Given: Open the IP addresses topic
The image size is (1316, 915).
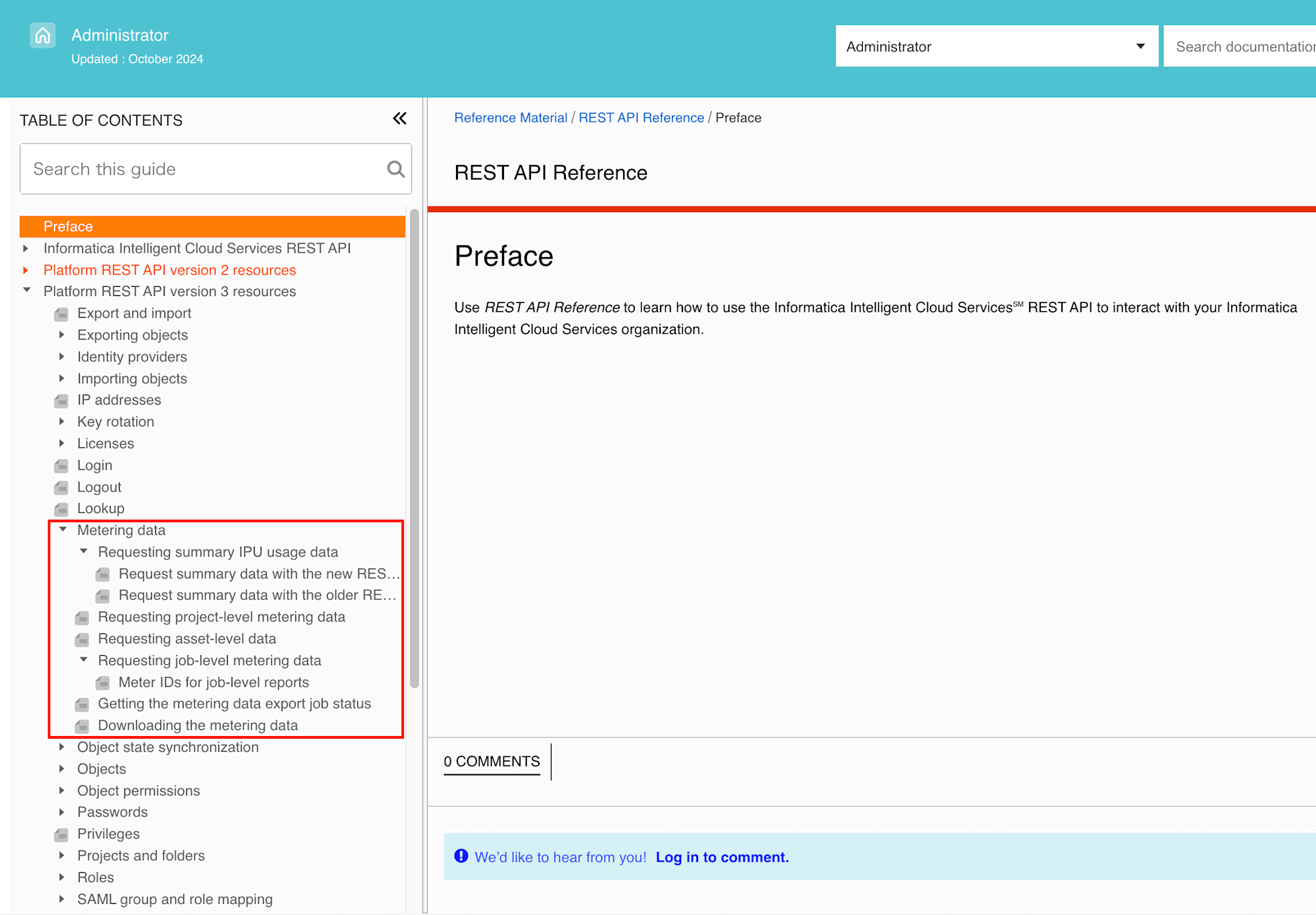Looking at the screenshot, I should [x=119, y=401].
